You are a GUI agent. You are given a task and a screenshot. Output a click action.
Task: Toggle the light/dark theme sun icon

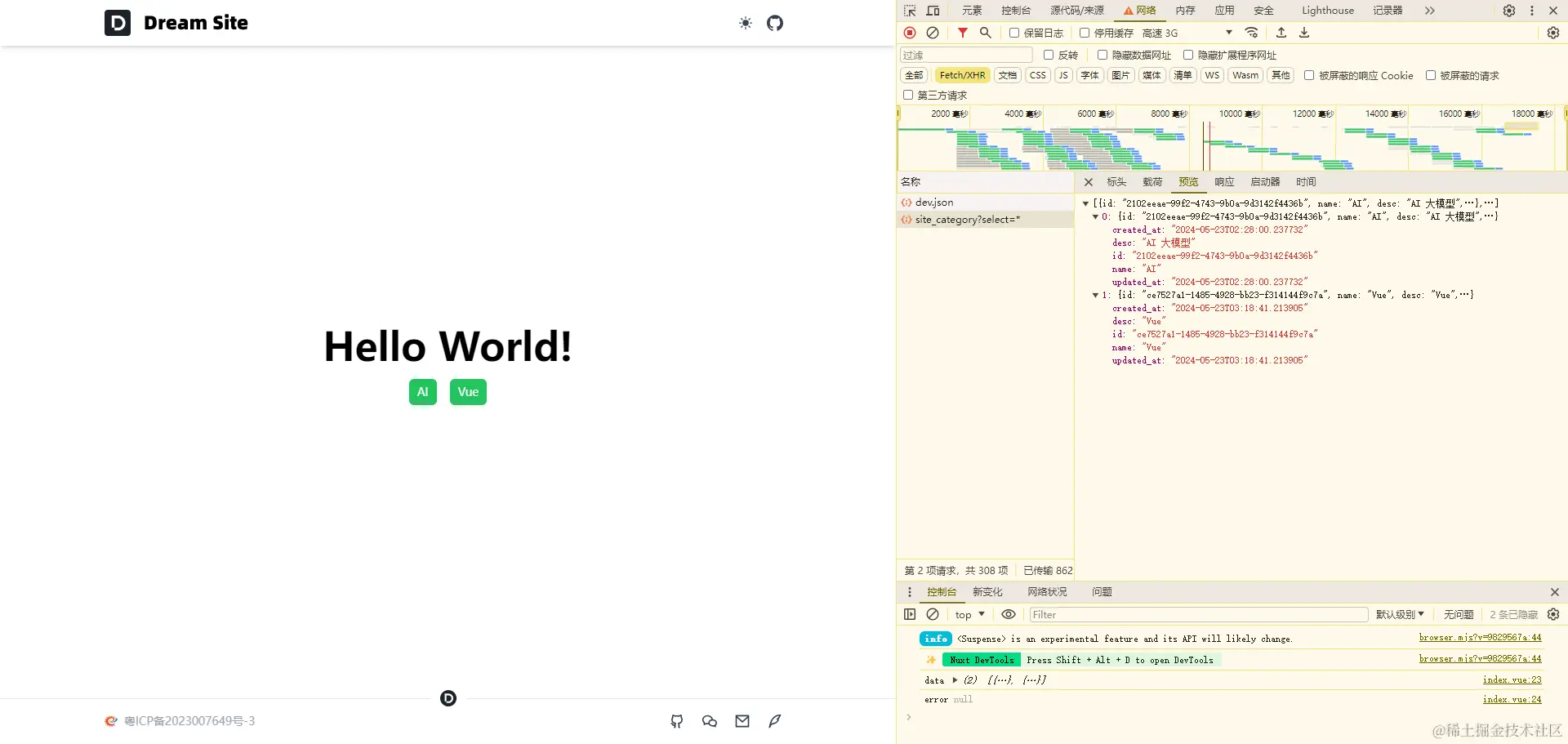pyautogui.click(x=745, y=23)
